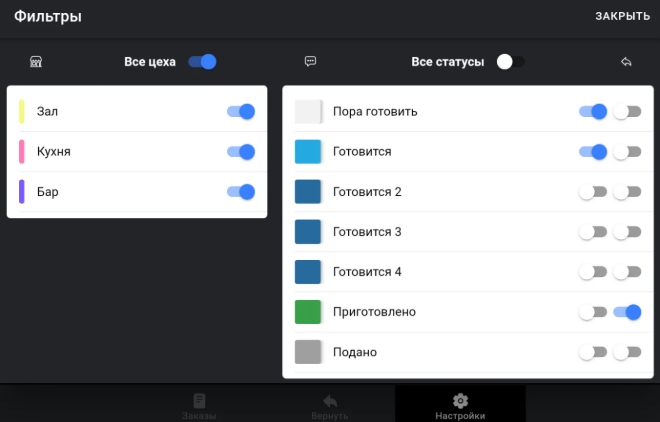Click the Готовится 4 status label

pos(367,272)
